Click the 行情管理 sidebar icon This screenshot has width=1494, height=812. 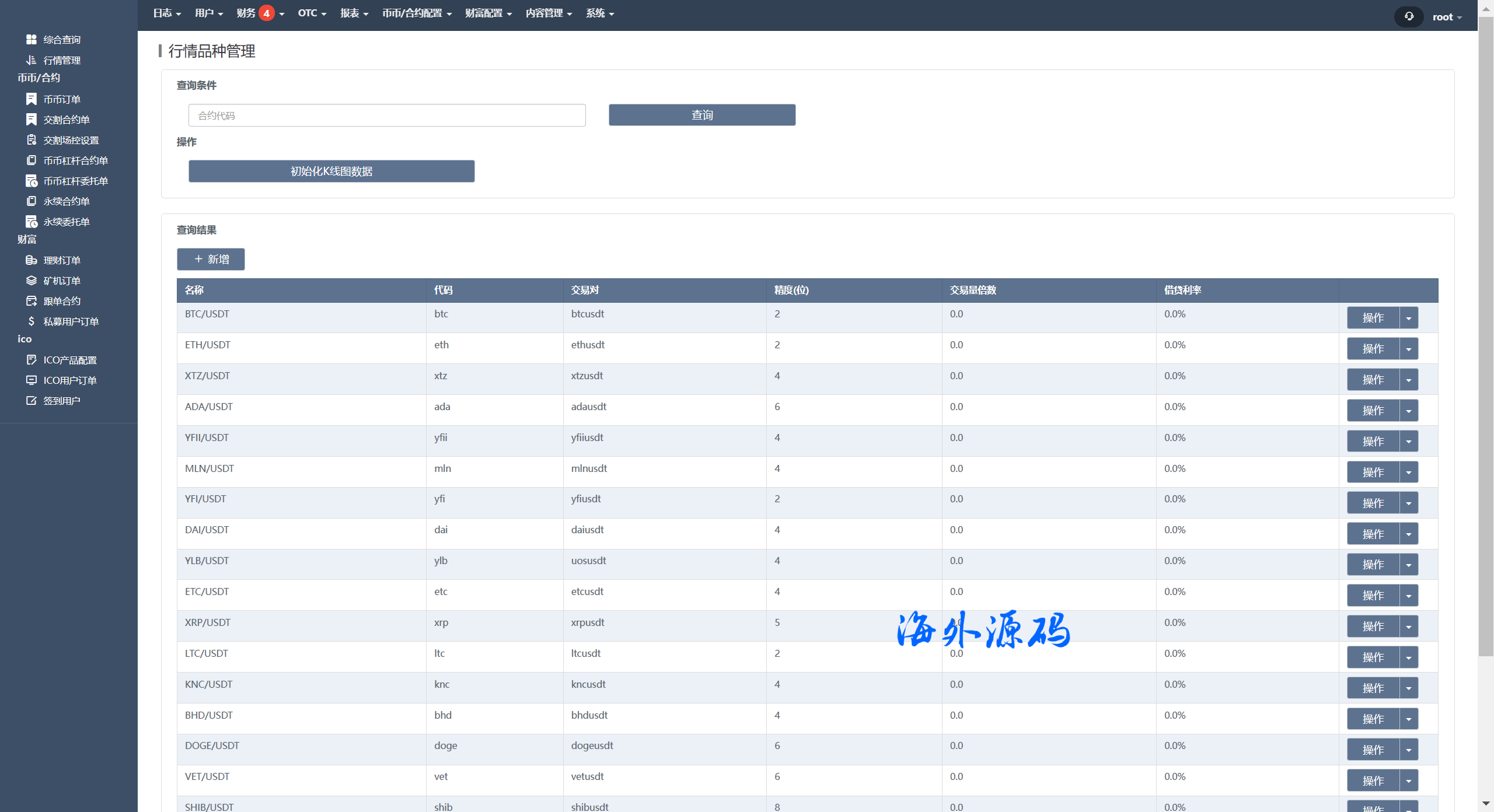point(32,60)
